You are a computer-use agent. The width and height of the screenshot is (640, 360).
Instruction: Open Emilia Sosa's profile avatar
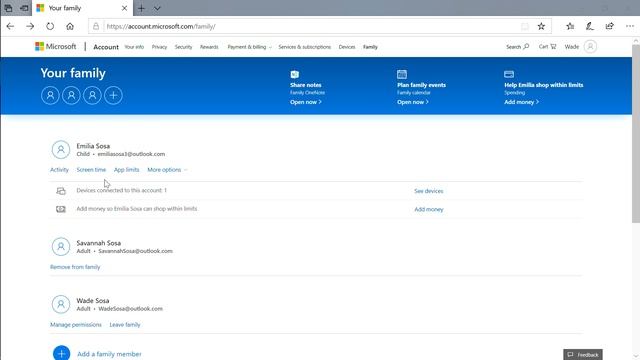click(61, 150)
